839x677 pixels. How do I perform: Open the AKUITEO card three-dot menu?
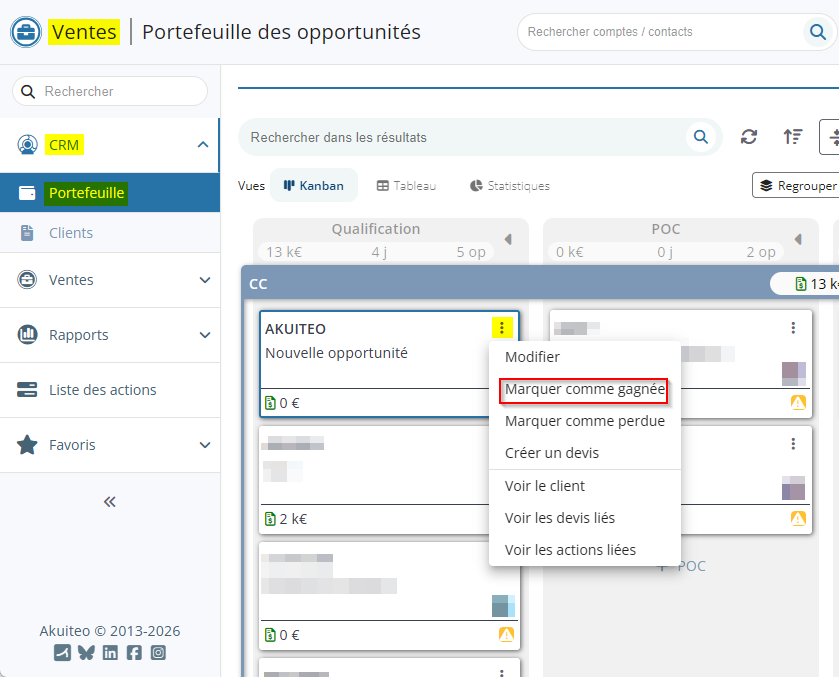(x=501, y=328)
